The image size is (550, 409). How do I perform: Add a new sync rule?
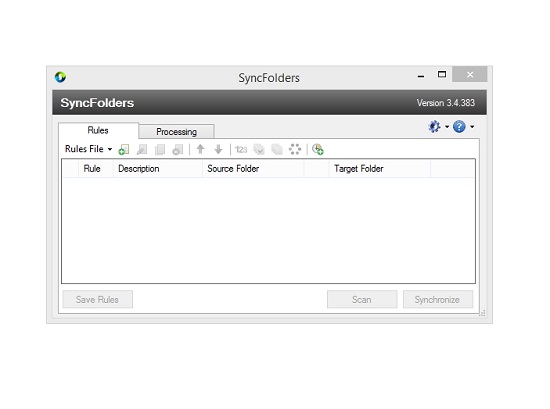coord(123,149)
